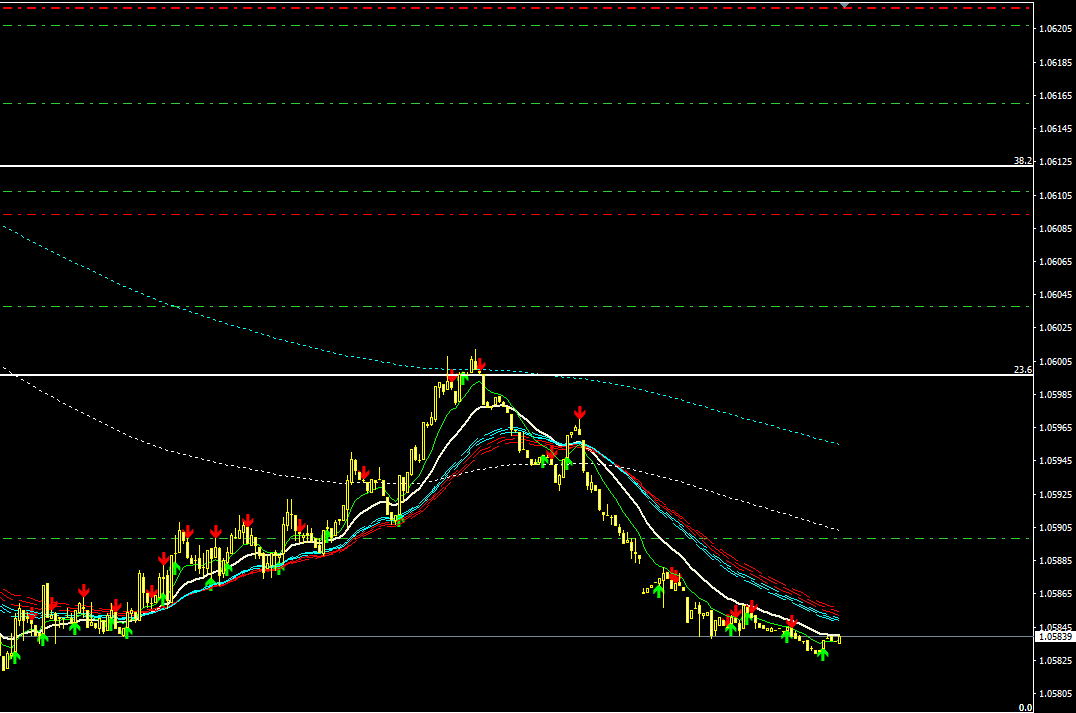Click the chart shift triangle marker at top
Viewport: 1076px width, 713px height.
pyautogui.click(x=845, y=5)
